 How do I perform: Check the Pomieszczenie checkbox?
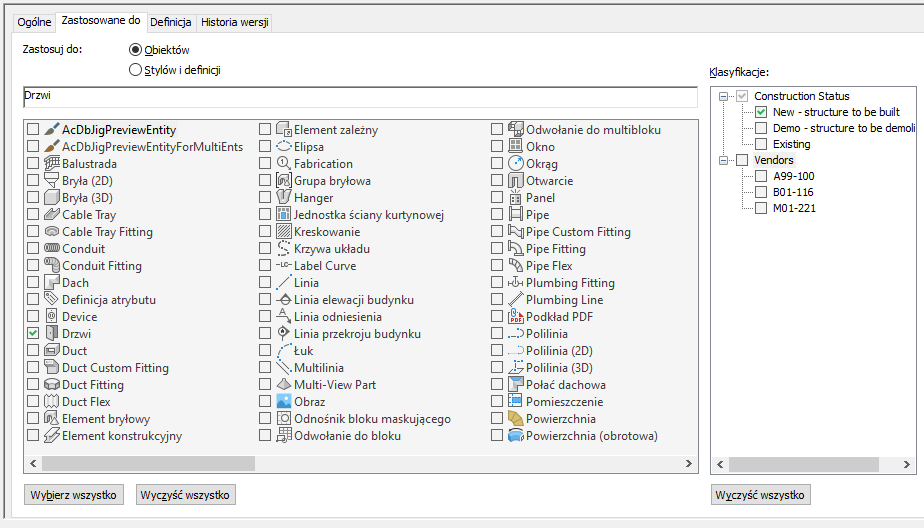(x=497, y=401)
